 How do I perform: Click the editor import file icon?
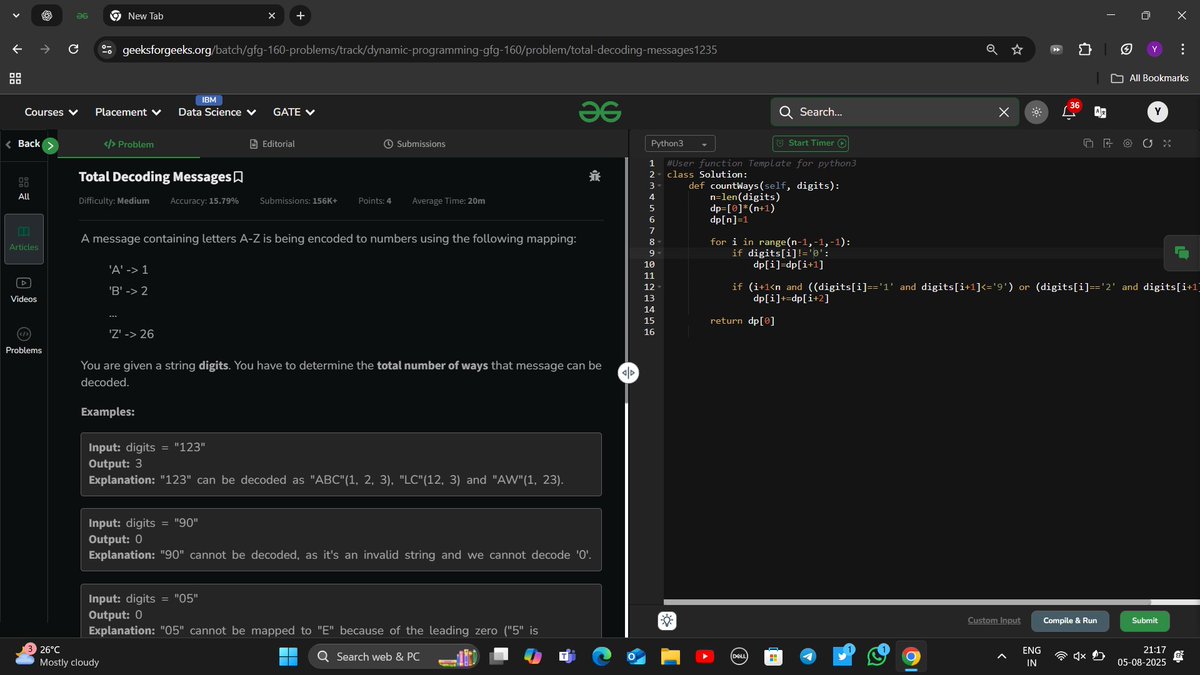(1108, 144)
